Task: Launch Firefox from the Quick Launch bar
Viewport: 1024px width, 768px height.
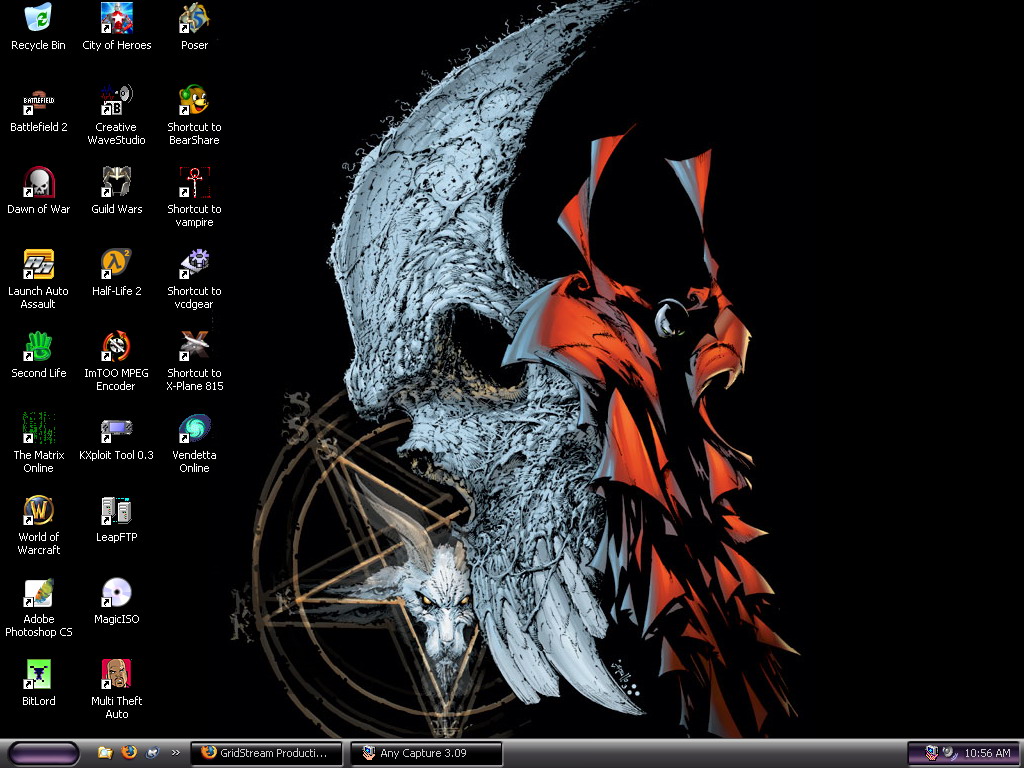Action: click(129, 753)
